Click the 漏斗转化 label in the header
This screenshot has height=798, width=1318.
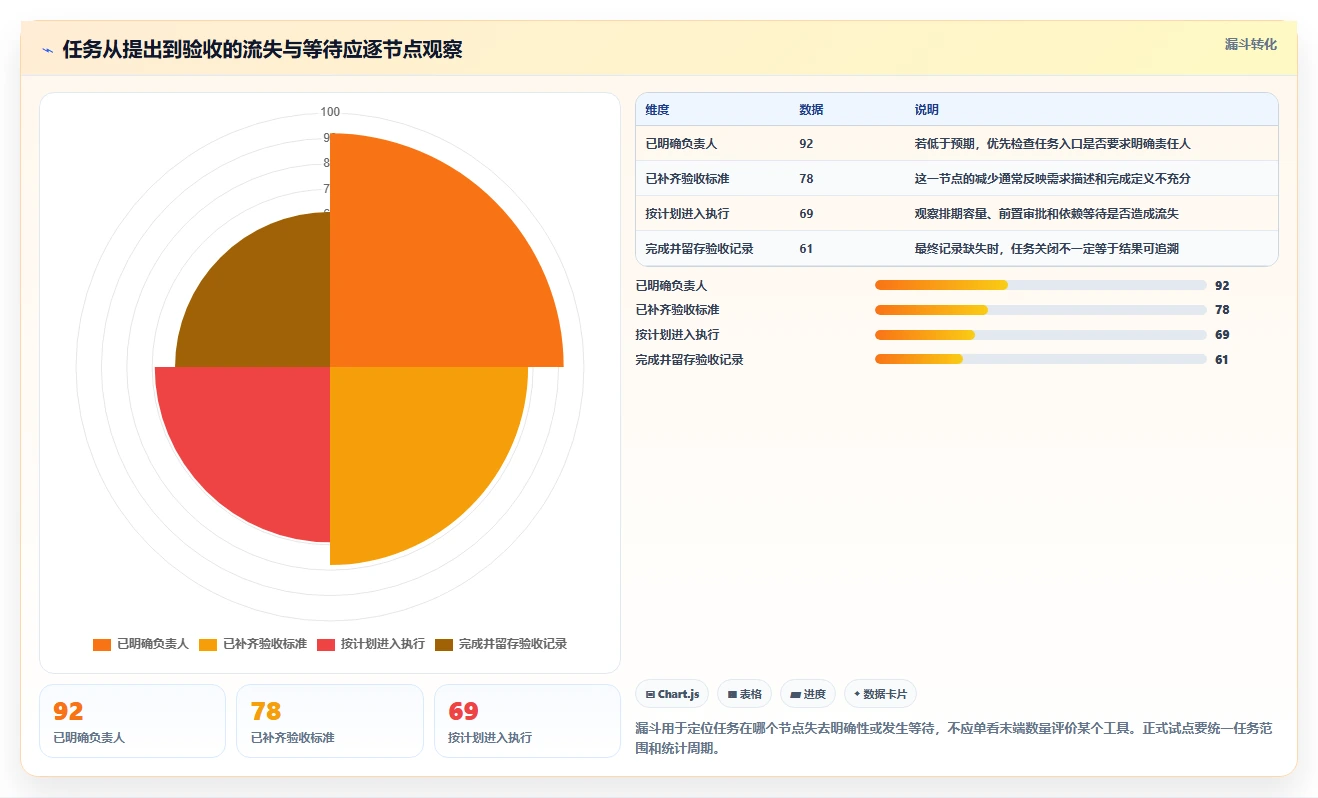pyautogui.click(x=1251, y=45)
